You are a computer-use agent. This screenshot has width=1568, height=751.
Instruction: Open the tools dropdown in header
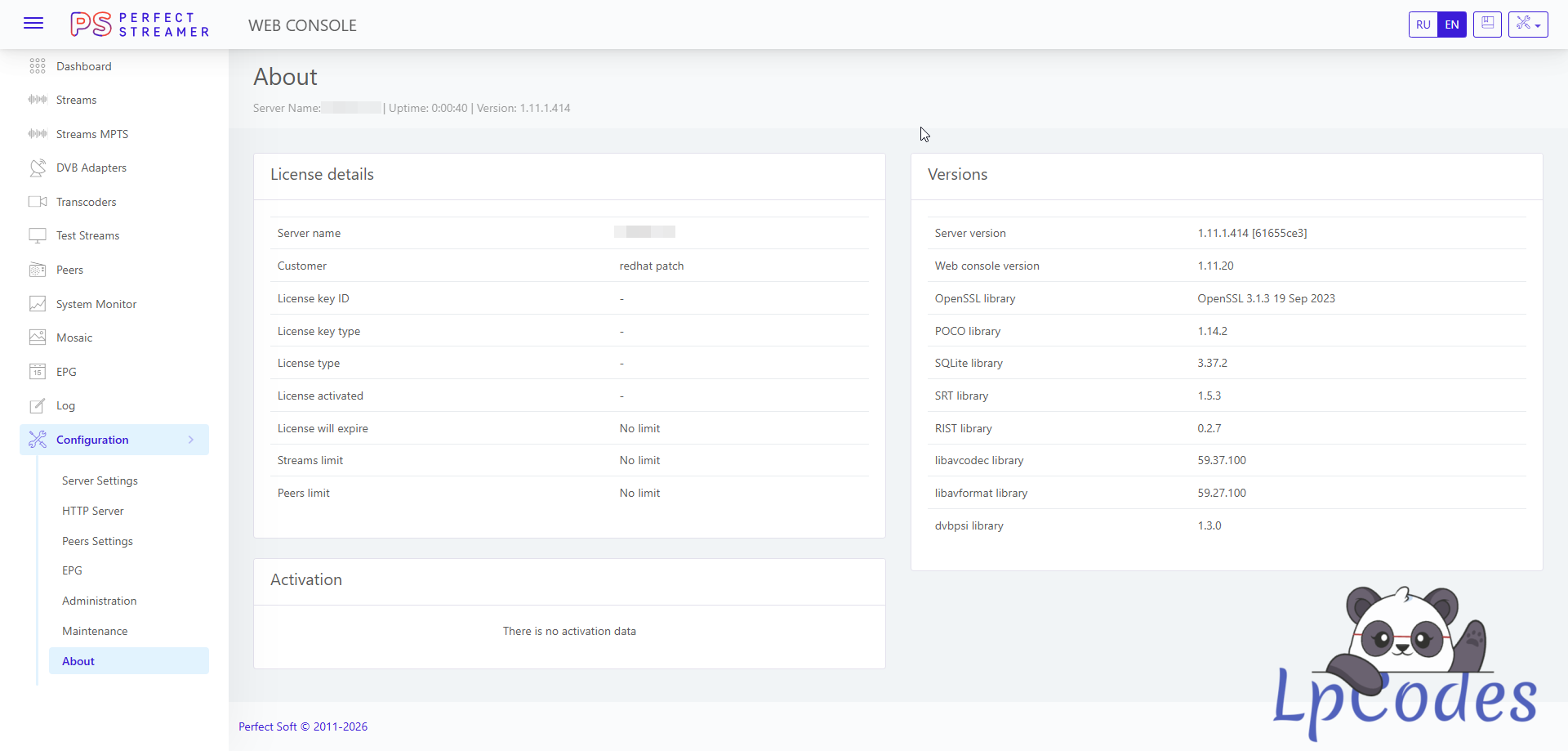pos(1528,25)
